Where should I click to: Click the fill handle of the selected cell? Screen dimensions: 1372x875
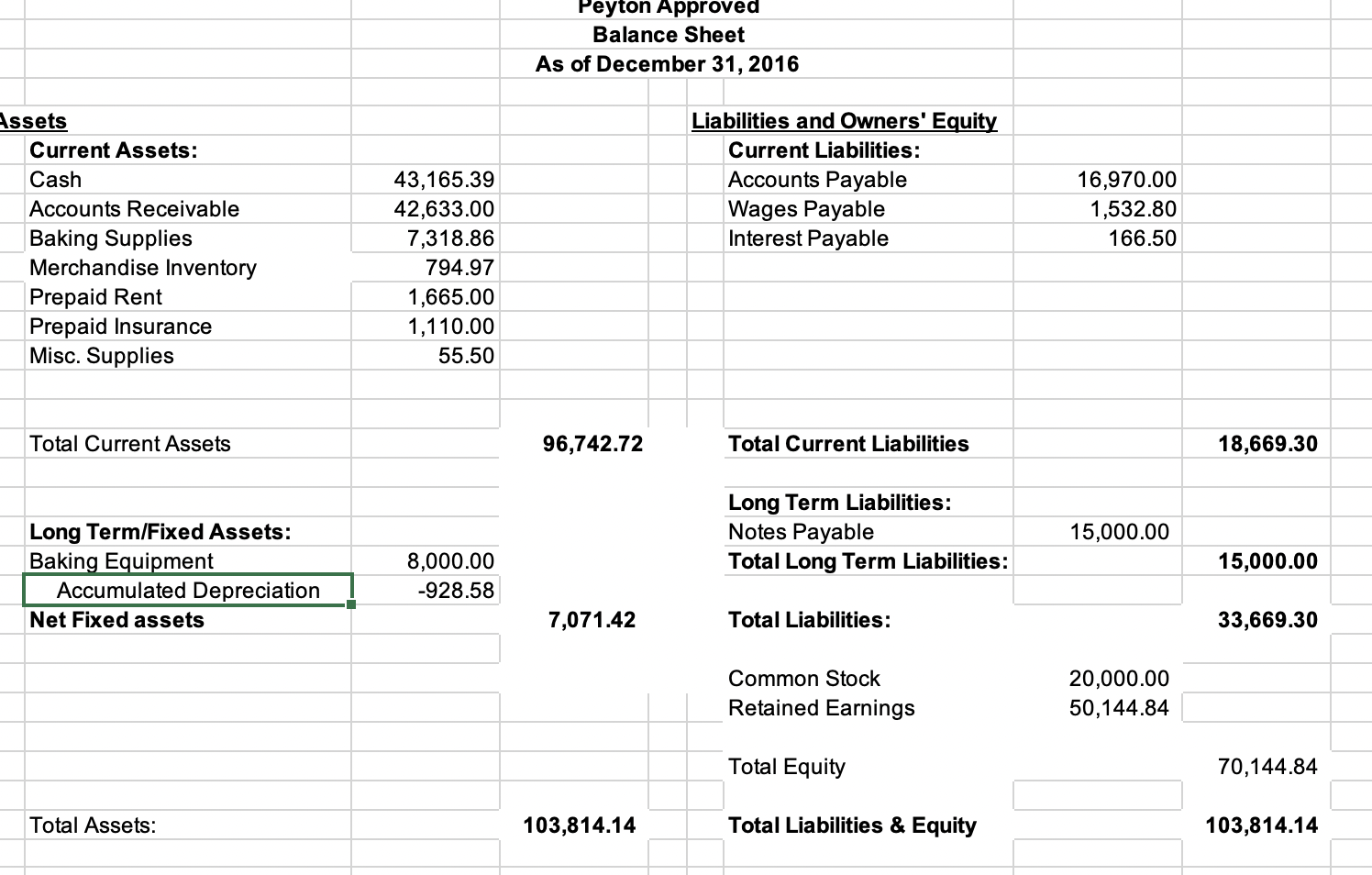(349, 605)
